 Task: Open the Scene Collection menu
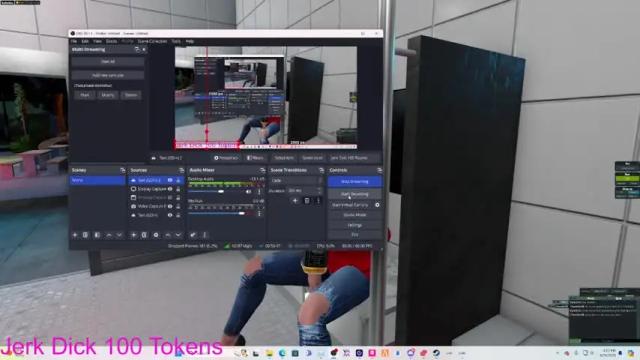coord(152,41)
